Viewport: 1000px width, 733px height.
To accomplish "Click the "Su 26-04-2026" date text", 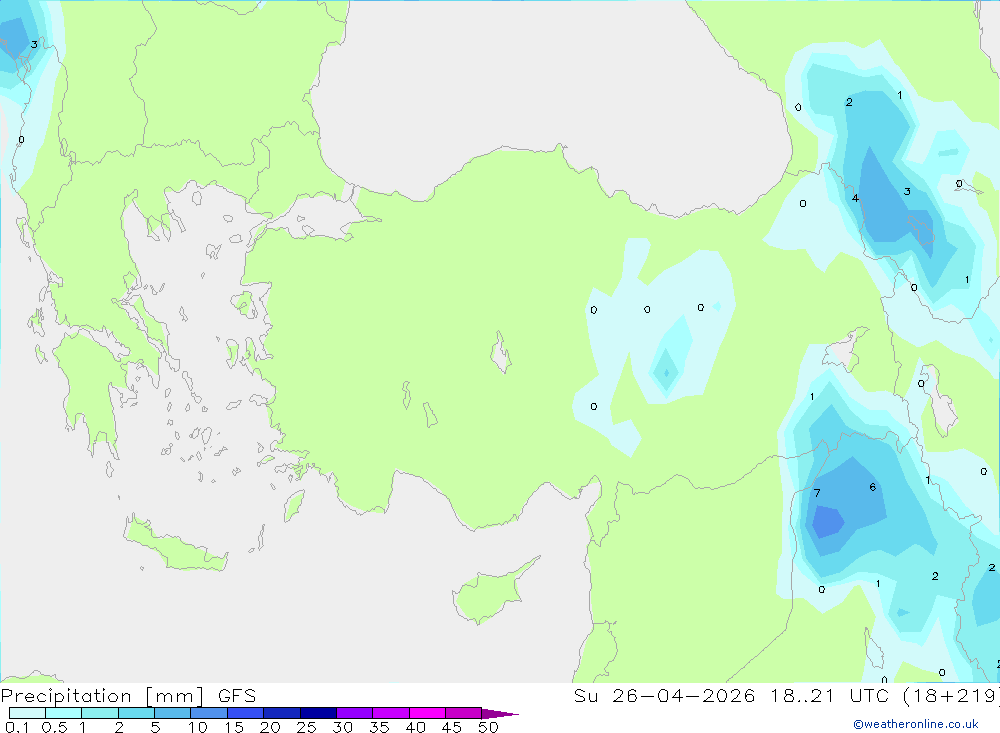I will [665, 696].
